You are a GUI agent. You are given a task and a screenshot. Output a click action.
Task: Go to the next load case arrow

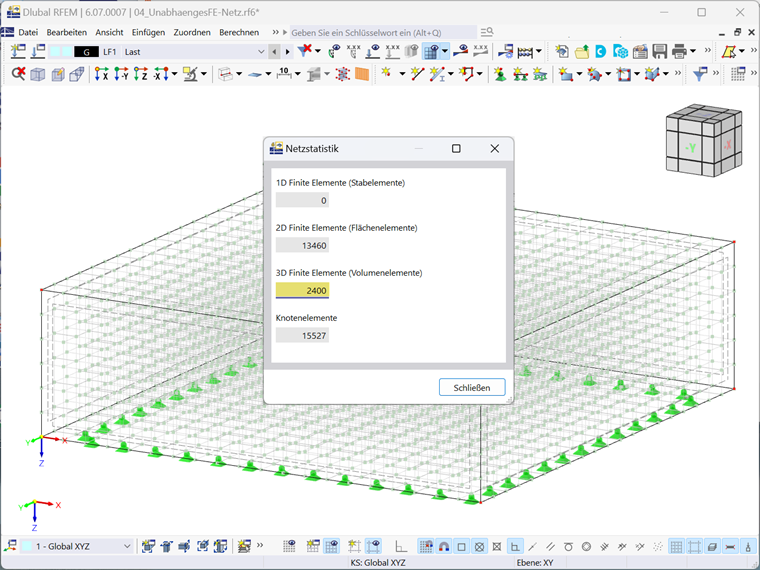pos(287,51)
